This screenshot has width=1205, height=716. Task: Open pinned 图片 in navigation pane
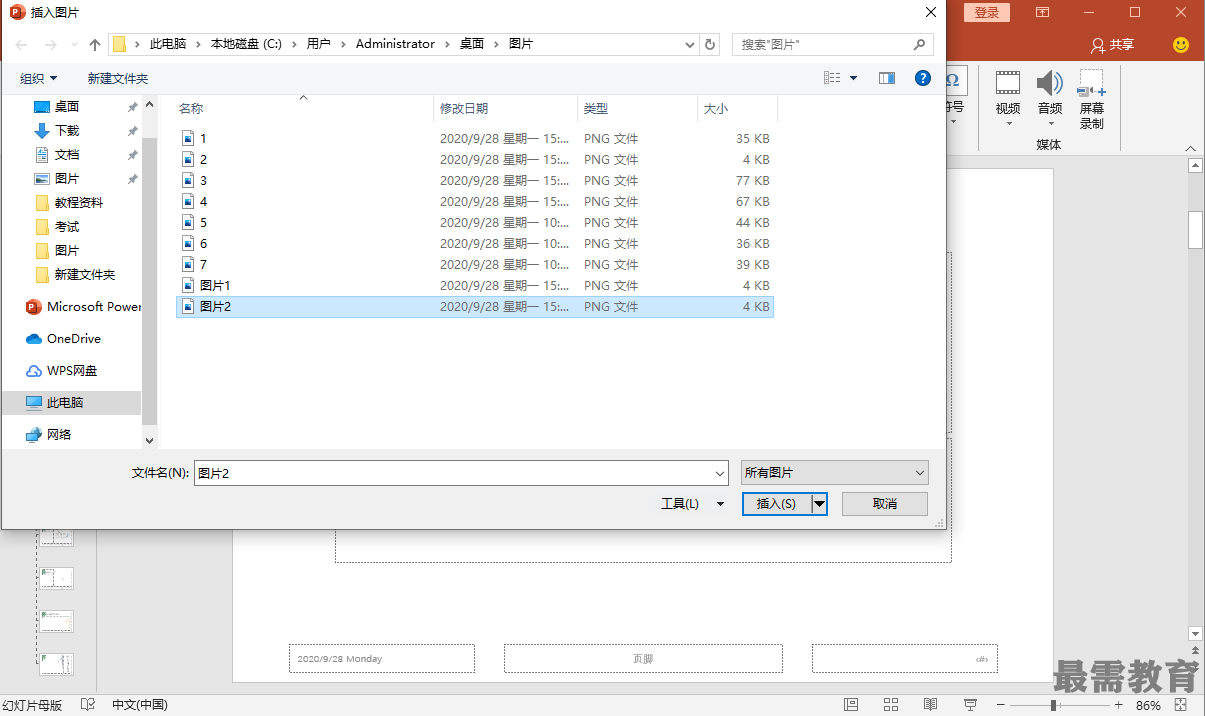point(67,179)
